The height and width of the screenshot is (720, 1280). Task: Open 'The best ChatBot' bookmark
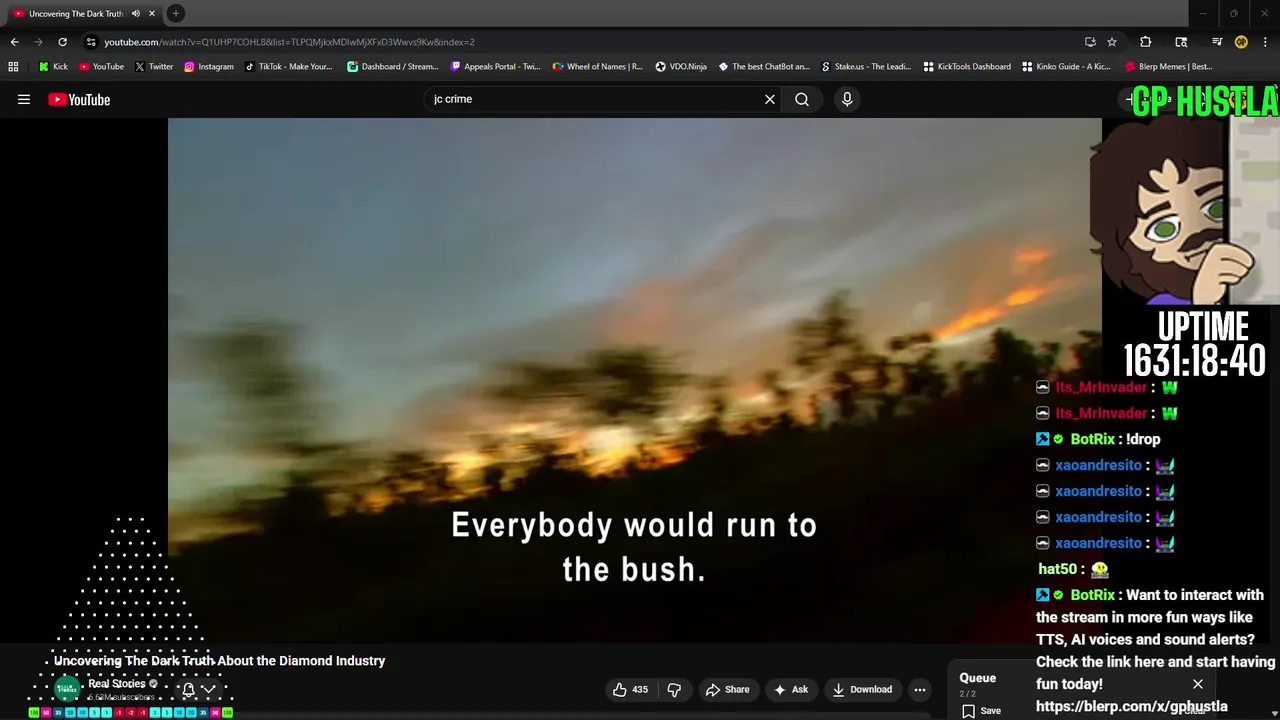[764, 67]
